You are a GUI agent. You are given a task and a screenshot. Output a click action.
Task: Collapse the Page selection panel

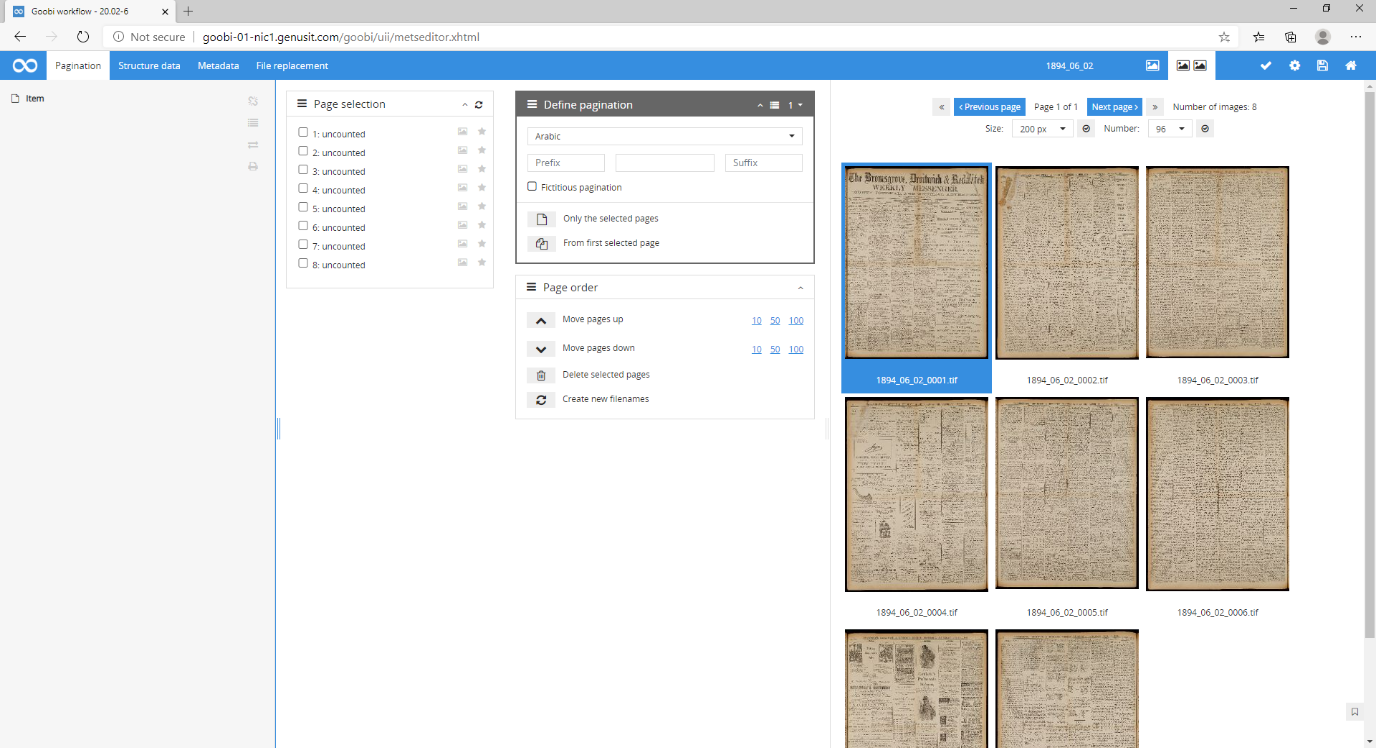[464, 104]
